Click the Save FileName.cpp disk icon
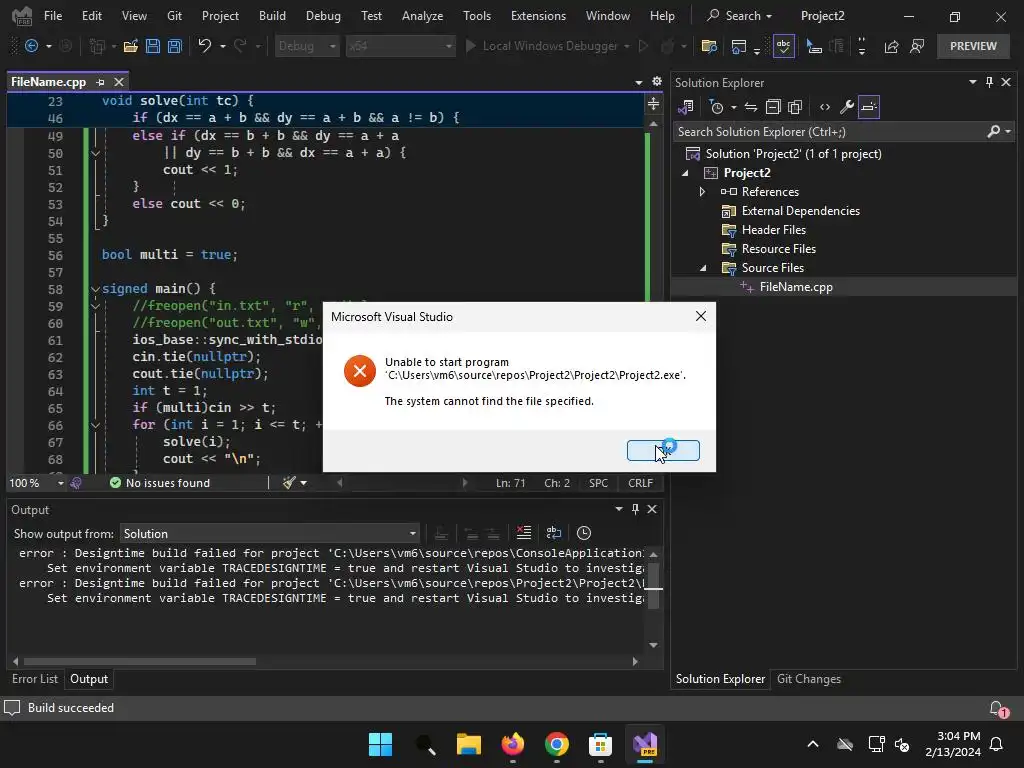Screen dimensions: 1024x768 tap(153, 46)
